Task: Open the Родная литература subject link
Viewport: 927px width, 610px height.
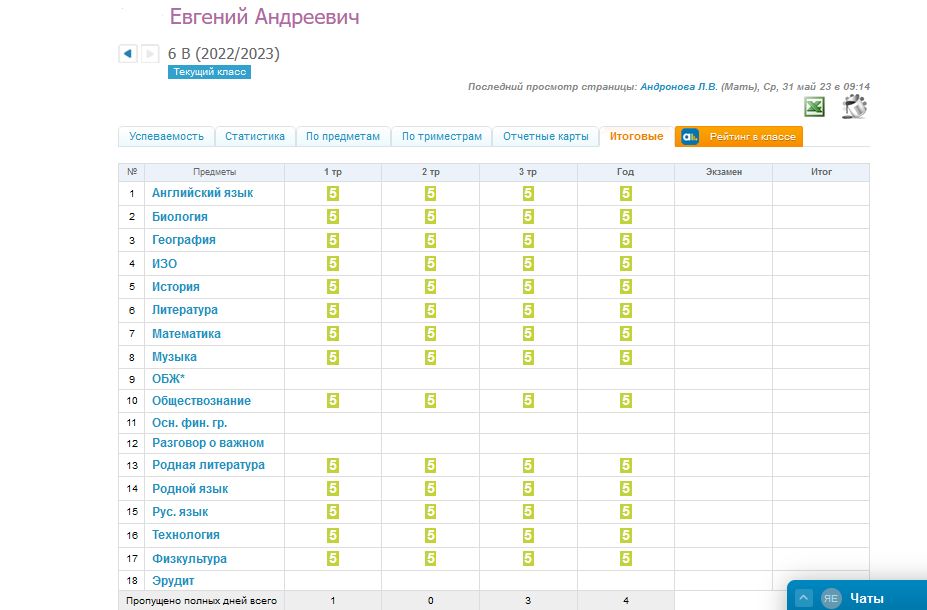Action: [x=208, y=465]
